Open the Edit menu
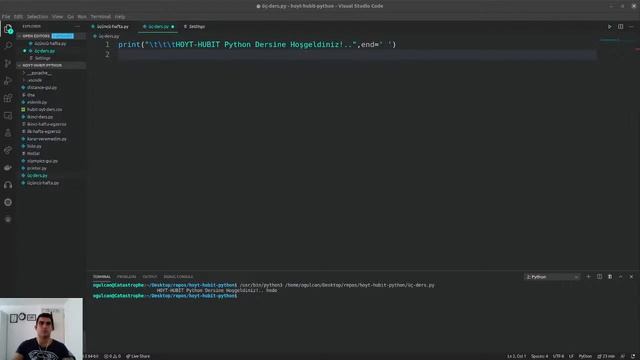 click(18, 17)
